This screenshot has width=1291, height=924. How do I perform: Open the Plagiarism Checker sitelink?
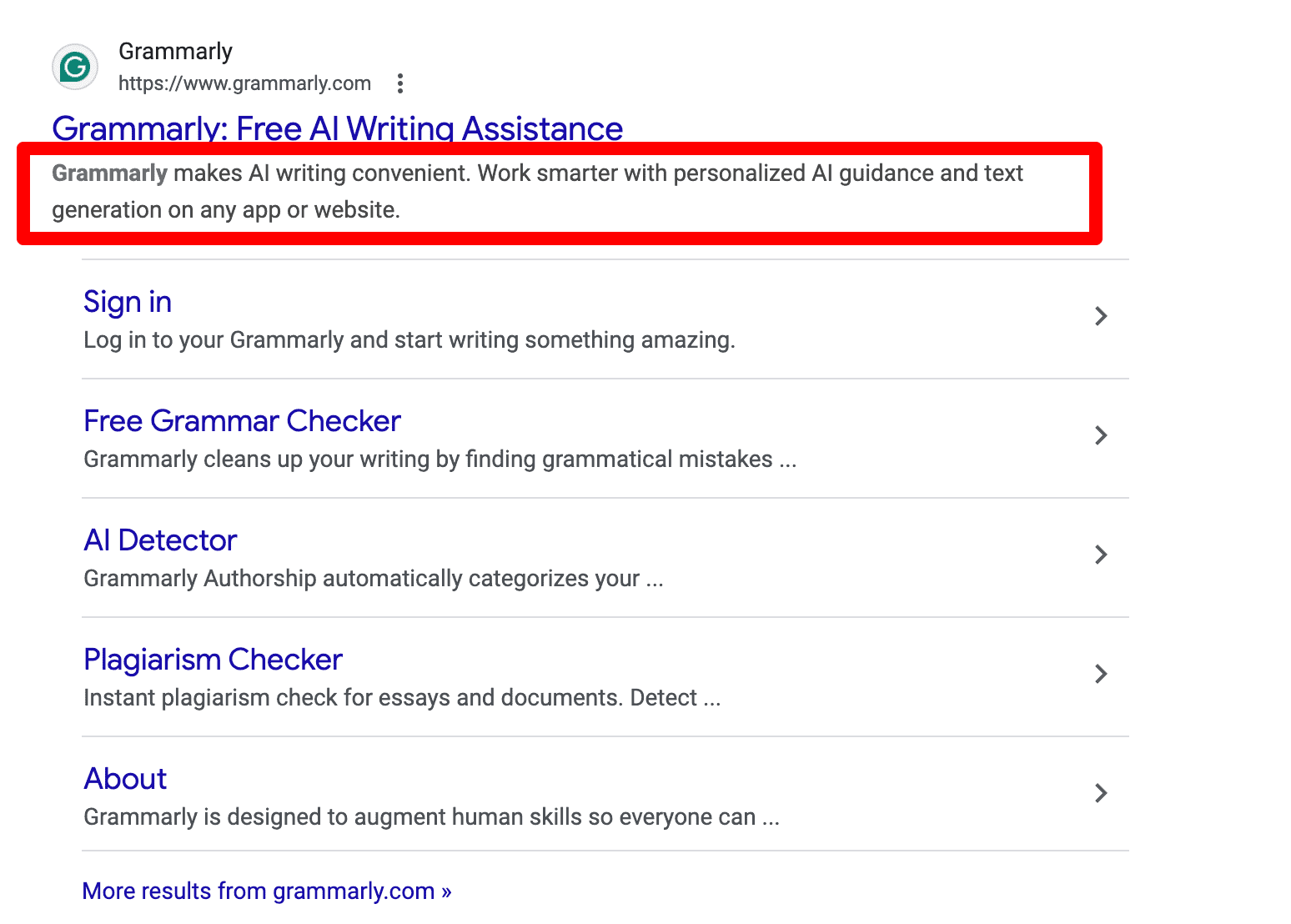click(213, 660)
